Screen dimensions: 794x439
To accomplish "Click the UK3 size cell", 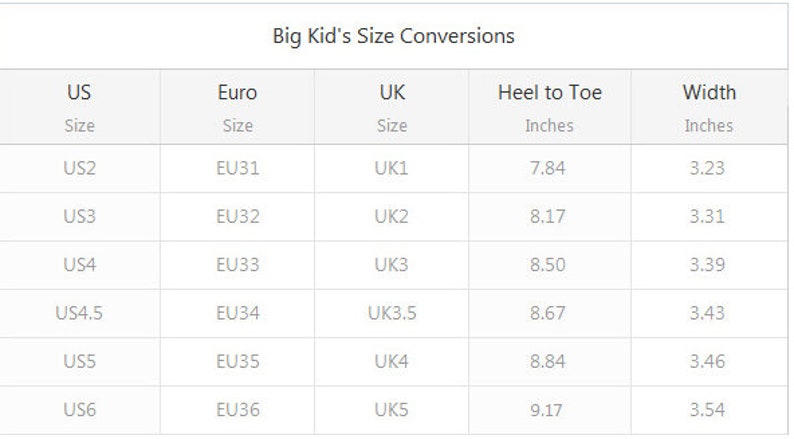I will click(391, 265).
